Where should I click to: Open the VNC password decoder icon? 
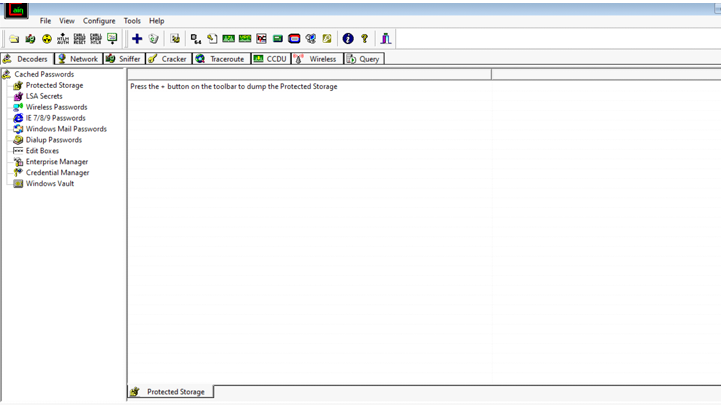[x=262, y=39]
